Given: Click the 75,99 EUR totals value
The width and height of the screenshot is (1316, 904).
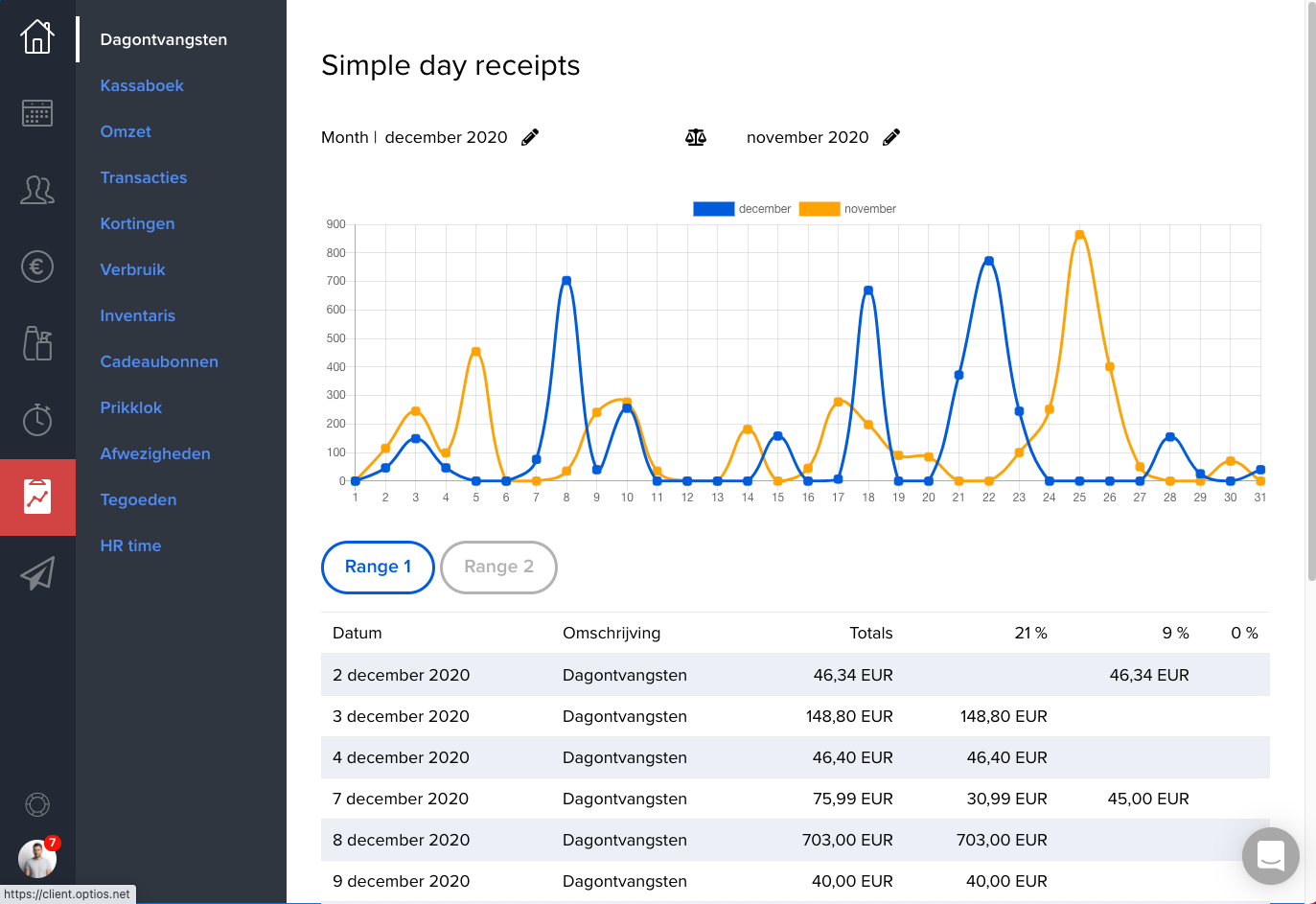Looking at the screenshot, I should coord(853,799).
